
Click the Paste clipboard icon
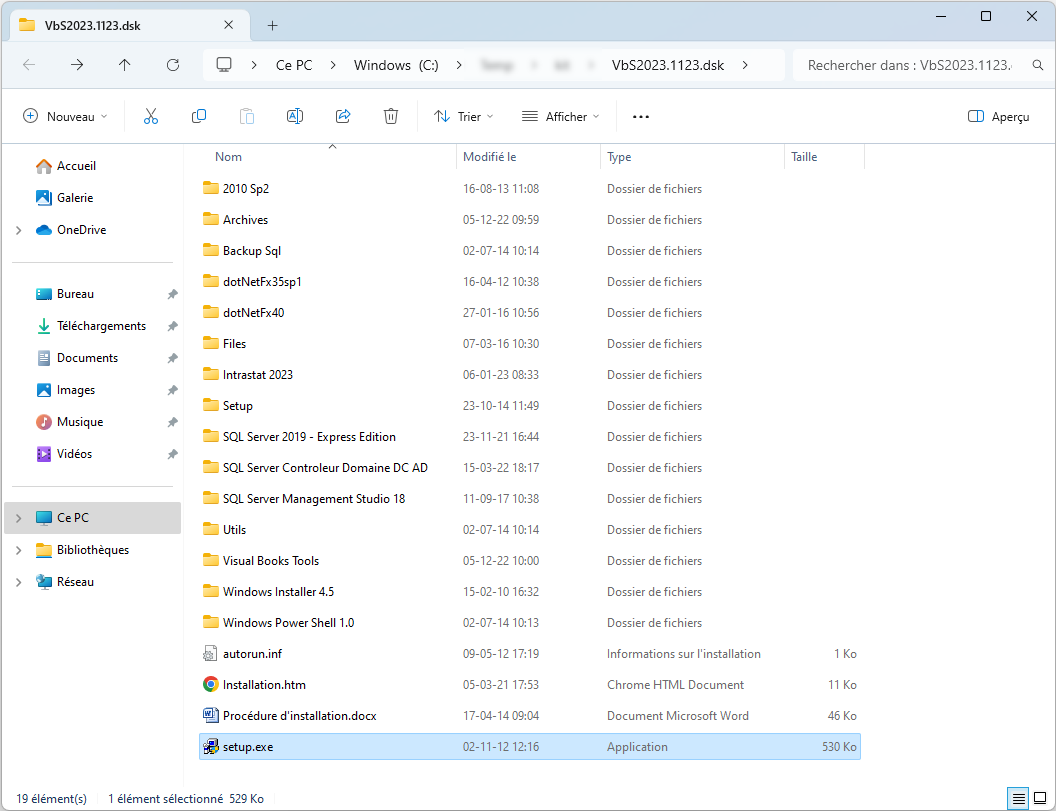tap(247, 117)
